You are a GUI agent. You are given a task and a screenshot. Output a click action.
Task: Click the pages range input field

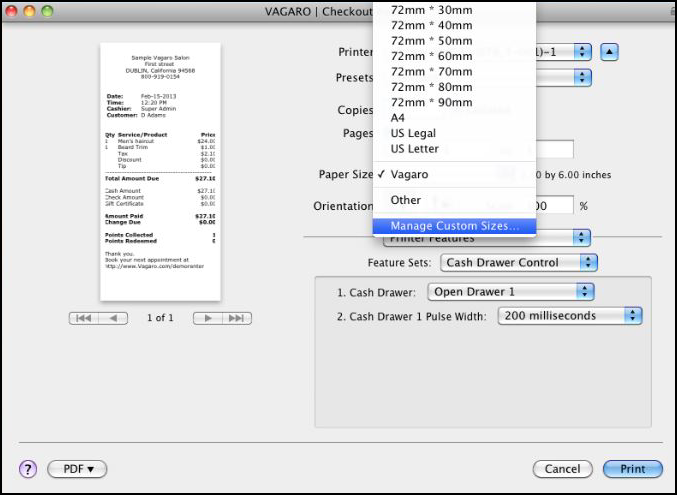(554, 149)
